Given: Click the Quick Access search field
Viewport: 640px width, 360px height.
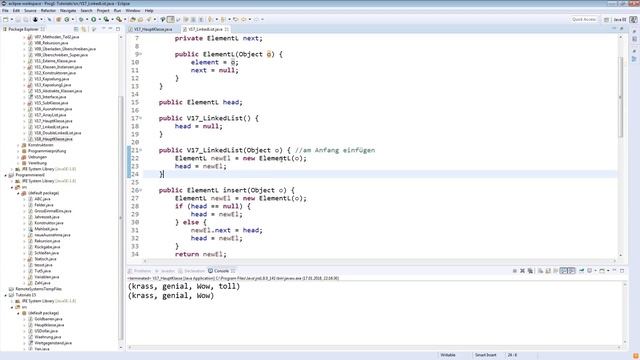Looking at the screenshot, I should pyautogui.click(x=584, y=19).
